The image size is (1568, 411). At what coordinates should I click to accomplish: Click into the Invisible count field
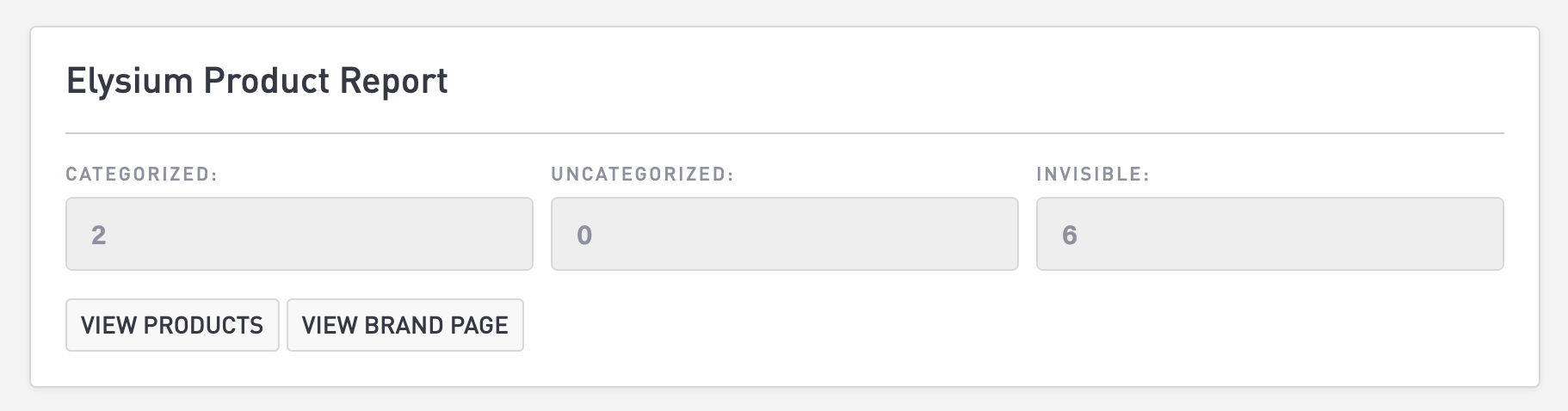(1269, 234)
